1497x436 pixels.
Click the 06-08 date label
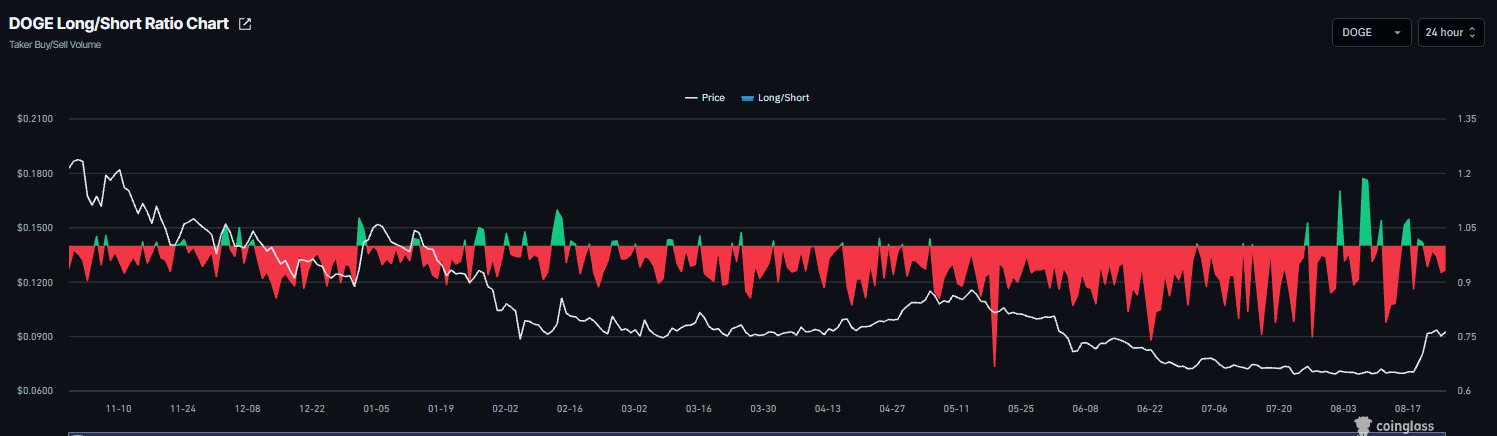coord(1086,409)
